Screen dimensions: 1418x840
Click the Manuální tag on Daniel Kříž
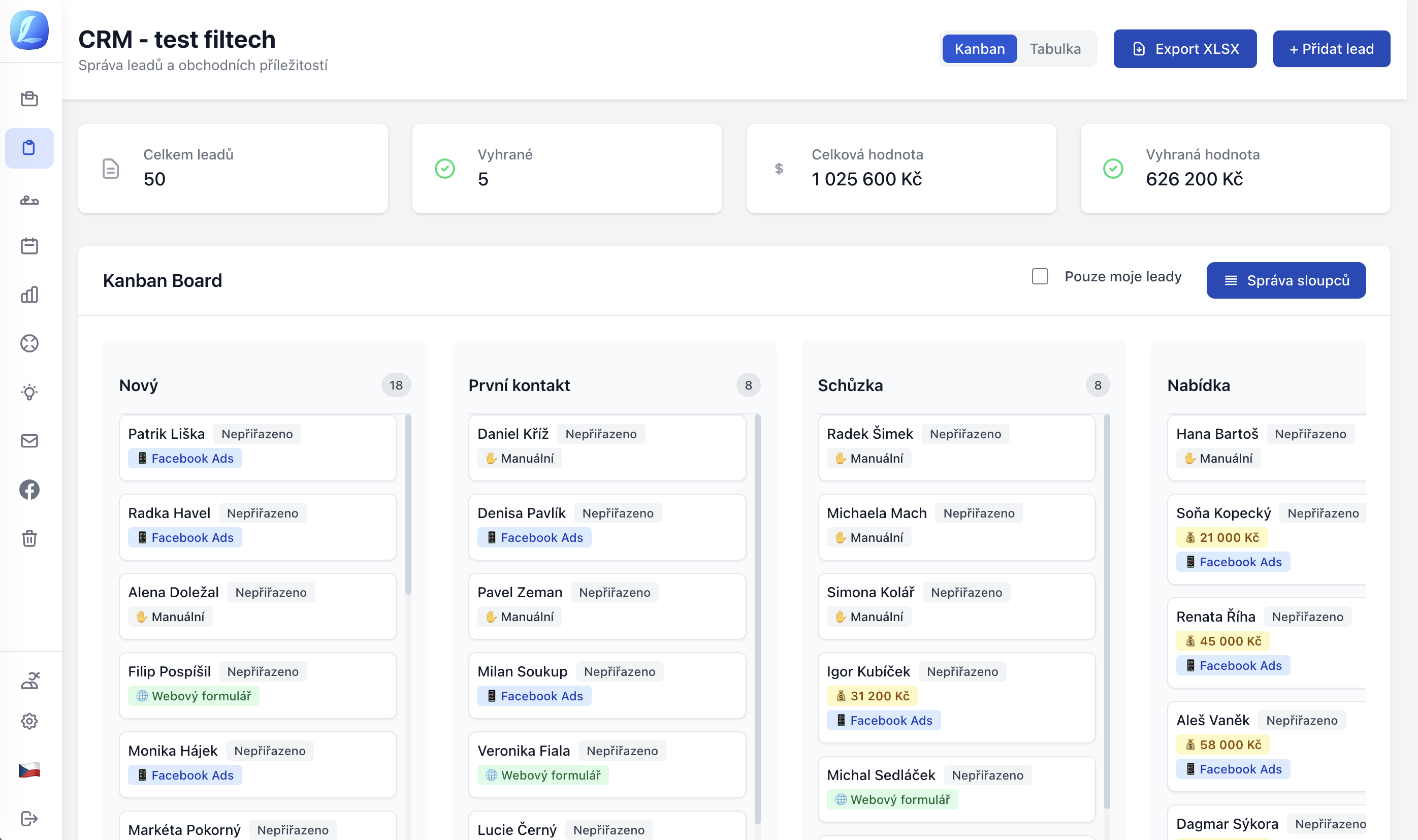(x=520, y=459)
